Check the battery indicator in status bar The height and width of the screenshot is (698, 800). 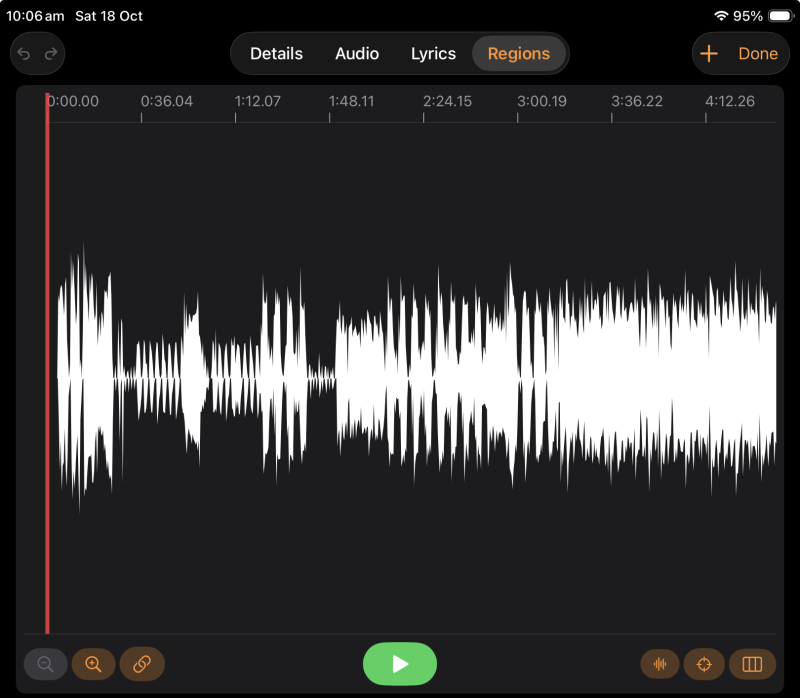(x=779, y=16)
